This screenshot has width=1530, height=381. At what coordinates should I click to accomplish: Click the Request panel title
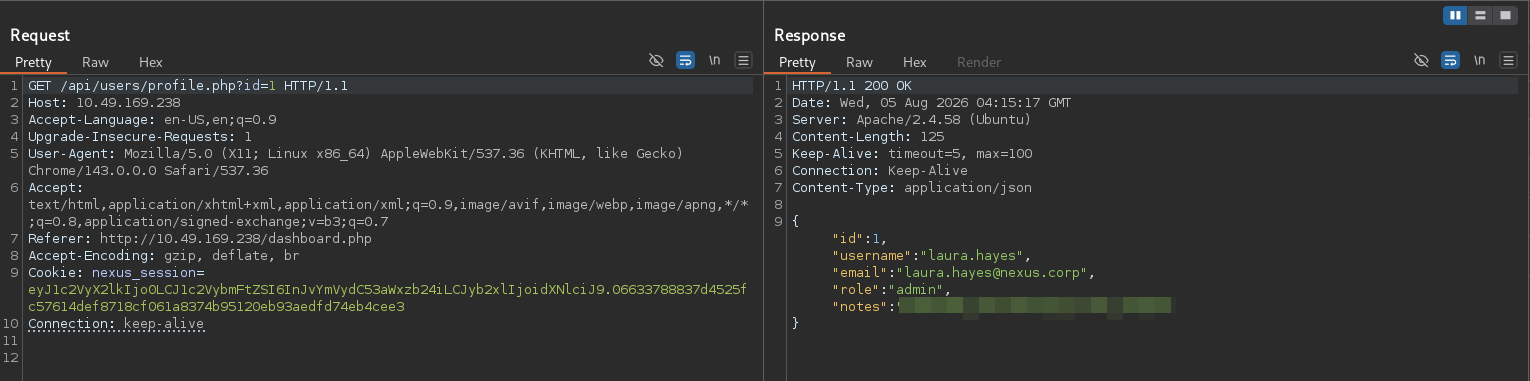(x=40, y=35)
